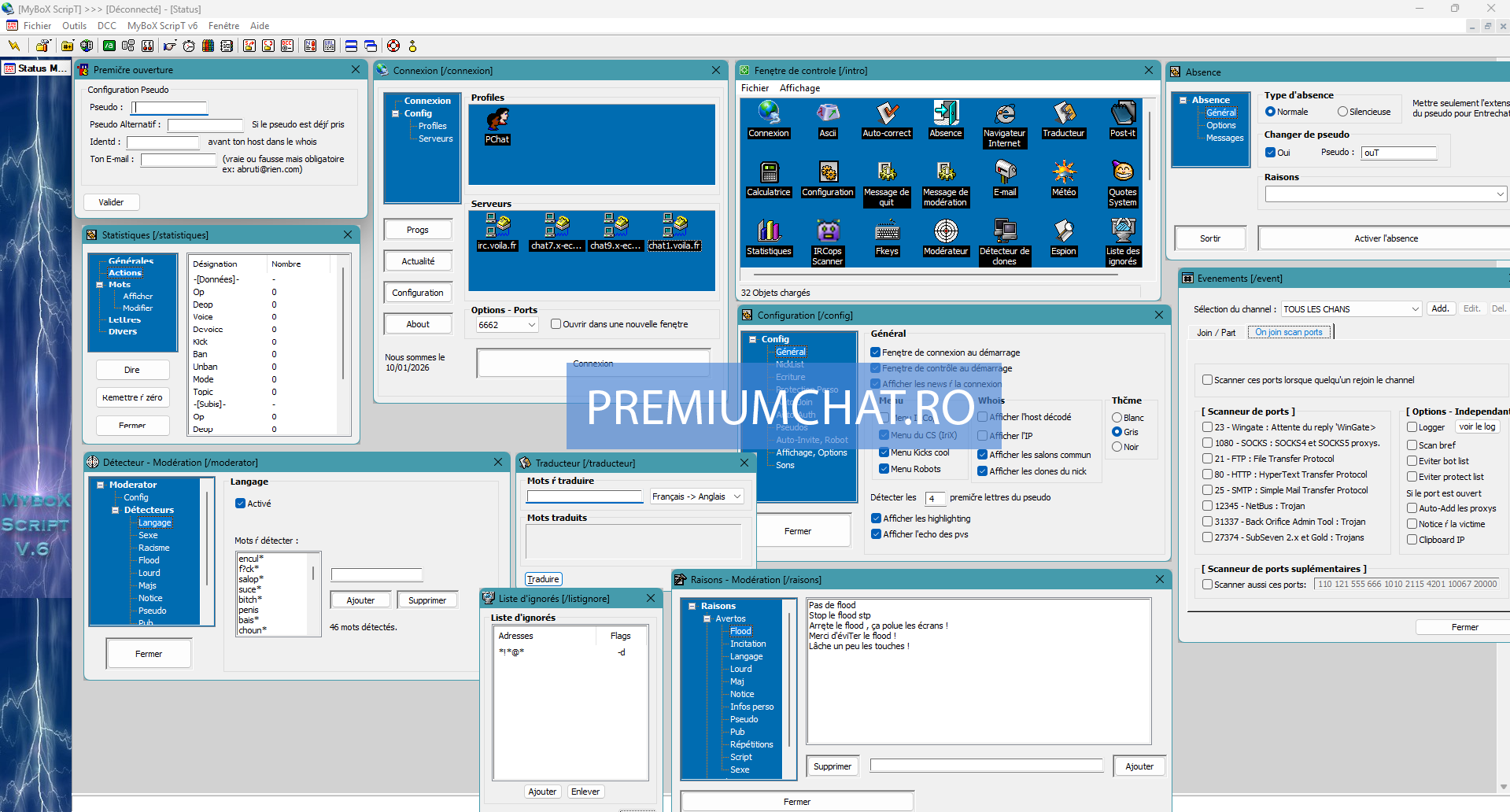
Task: Open the Absence icon in control window
Action: tap(946, 120)
